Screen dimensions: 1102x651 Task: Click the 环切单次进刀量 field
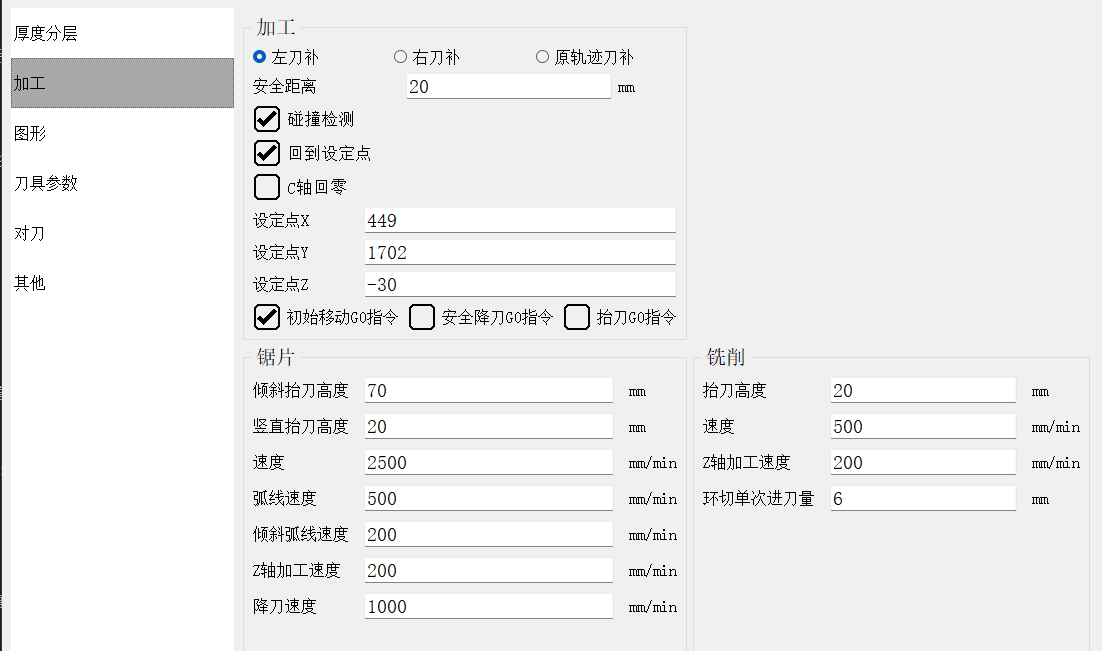pyautogui.click(x=923, y=499)
